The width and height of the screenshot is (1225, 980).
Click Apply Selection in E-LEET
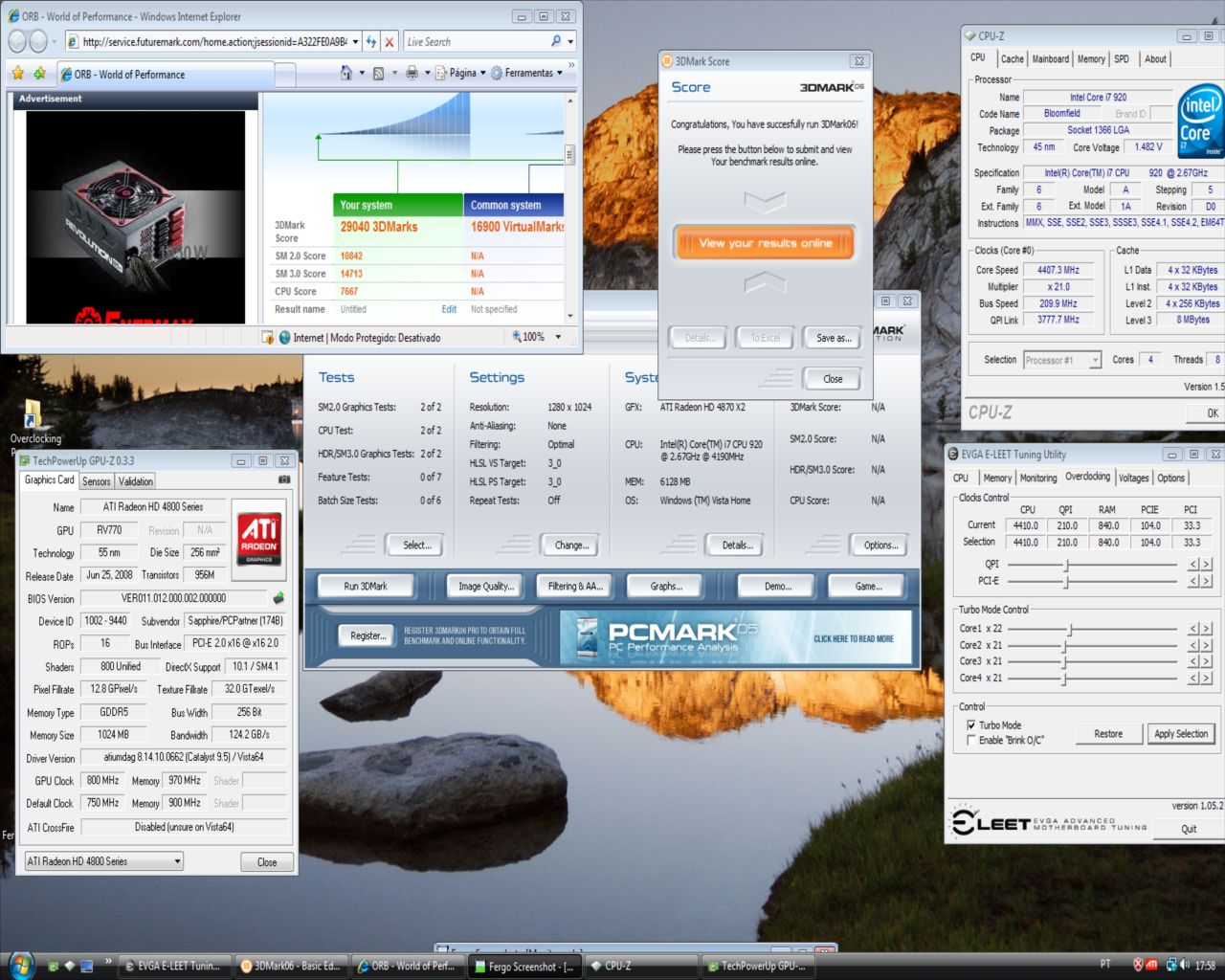1181,734
